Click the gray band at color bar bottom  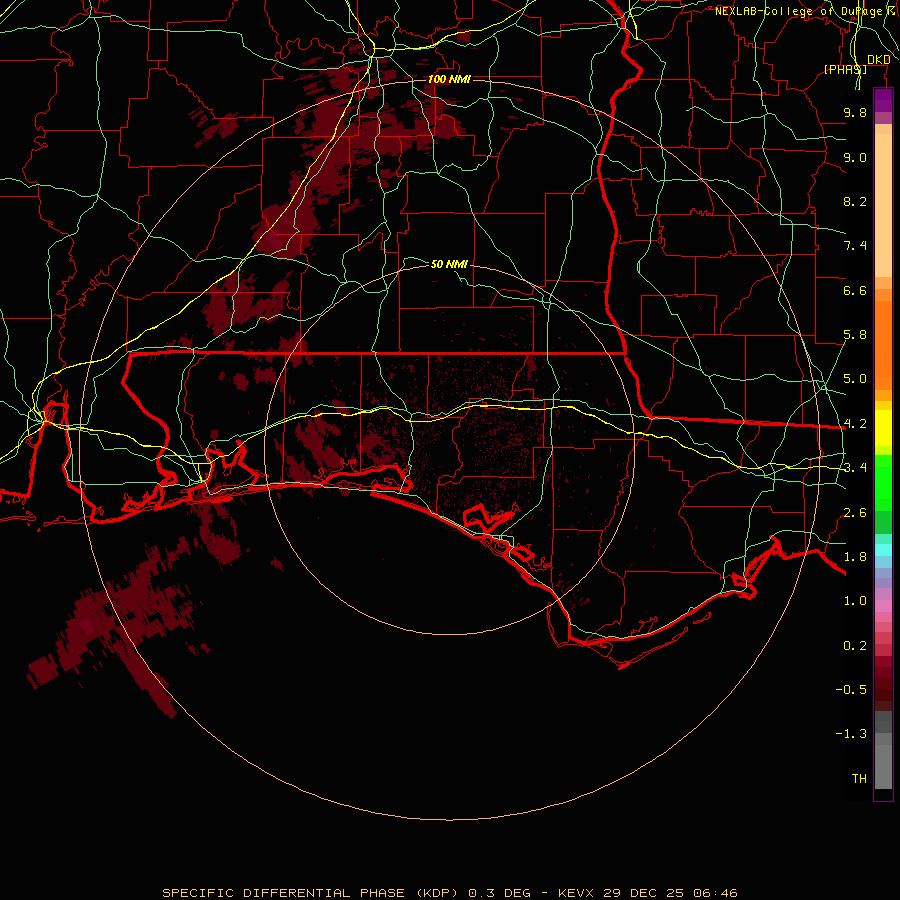tap(883, 752)
